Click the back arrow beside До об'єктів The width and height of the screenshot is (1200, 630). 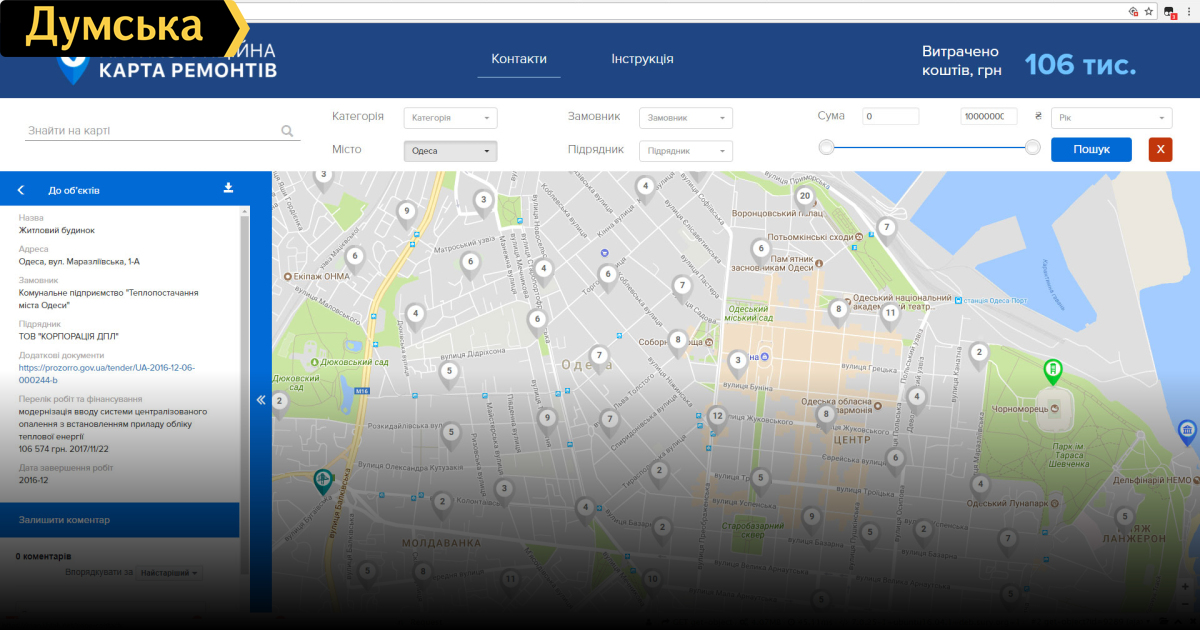click(x=21, y=190)
